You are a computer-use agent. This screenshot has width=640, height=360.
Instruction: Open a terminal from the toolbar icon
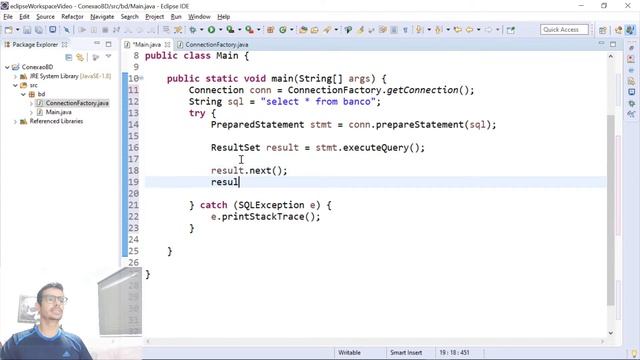[x=53, y=30]
